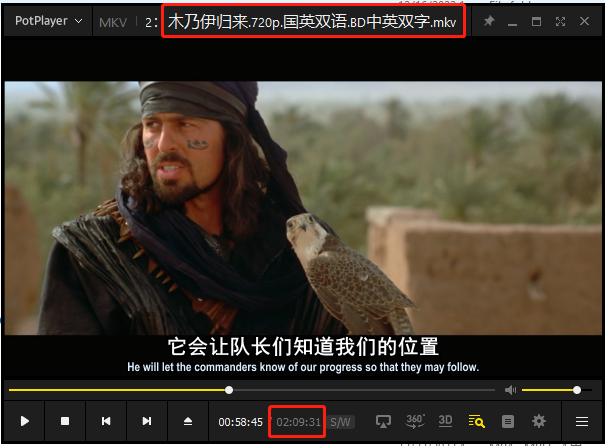Click the seek bar playback handle
The height and width of the screenshot is (446, 605).
[229, 390]
